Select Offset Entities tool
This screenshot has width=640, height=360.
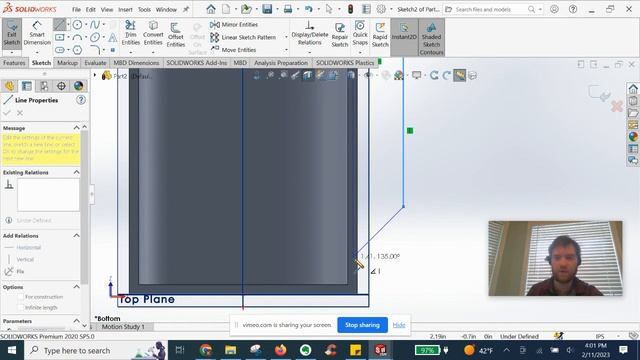click(x=176, y=35)
